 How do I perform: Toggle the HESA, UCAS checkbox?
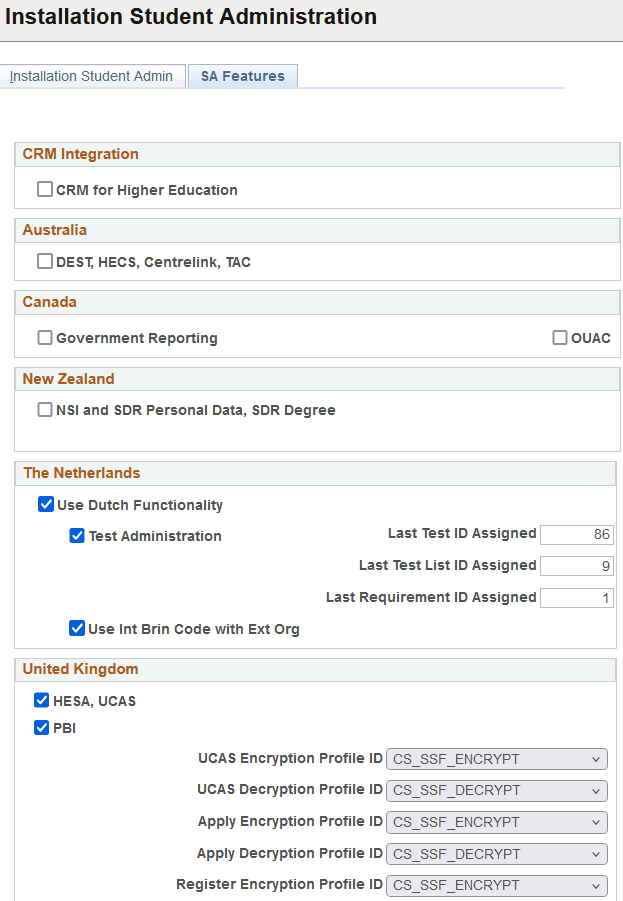click(x=42, y=701)
